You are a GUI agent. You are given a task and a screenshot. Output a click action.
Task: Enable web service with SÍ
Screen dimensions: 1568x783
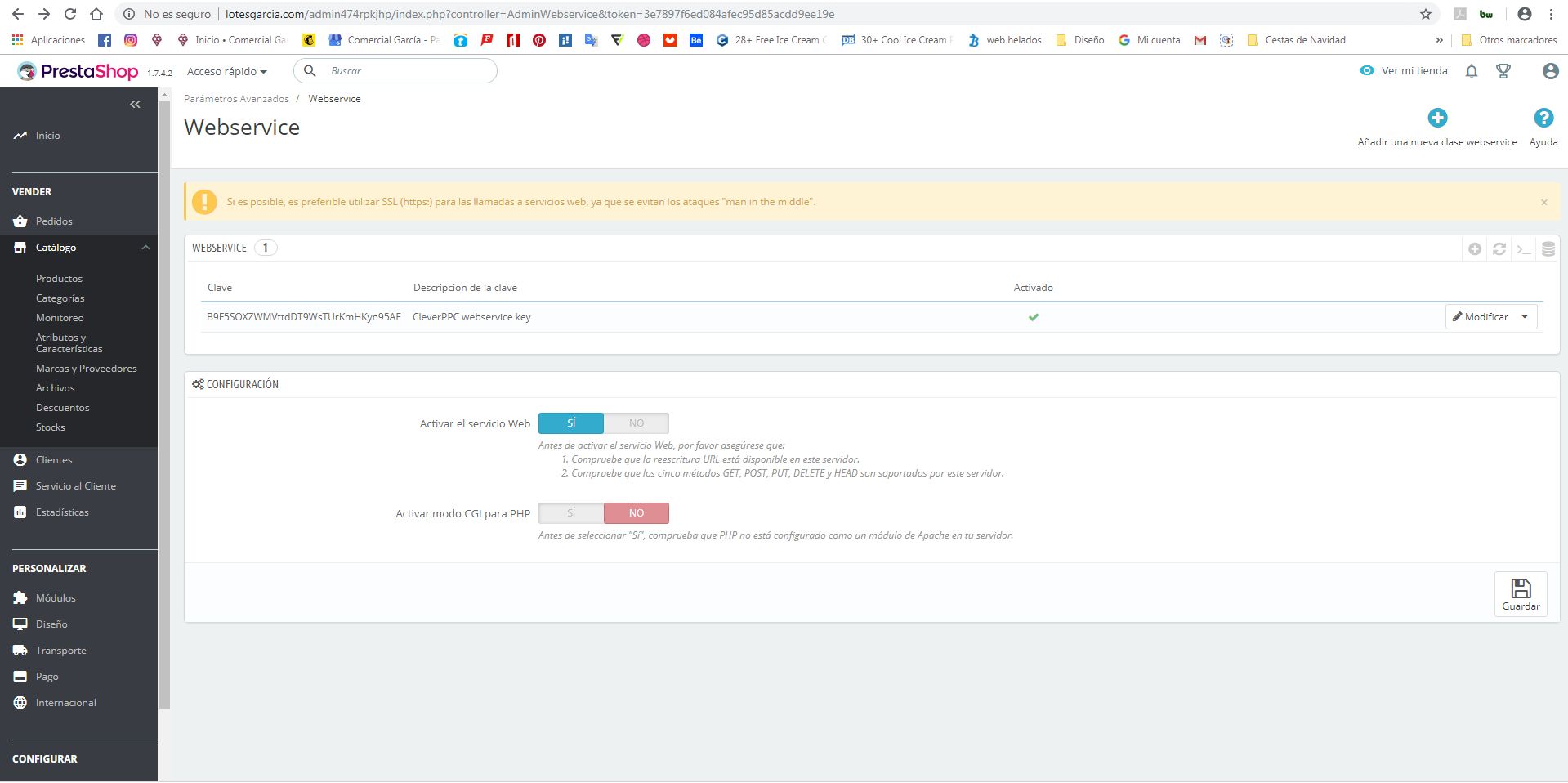[x=571, y=423]
